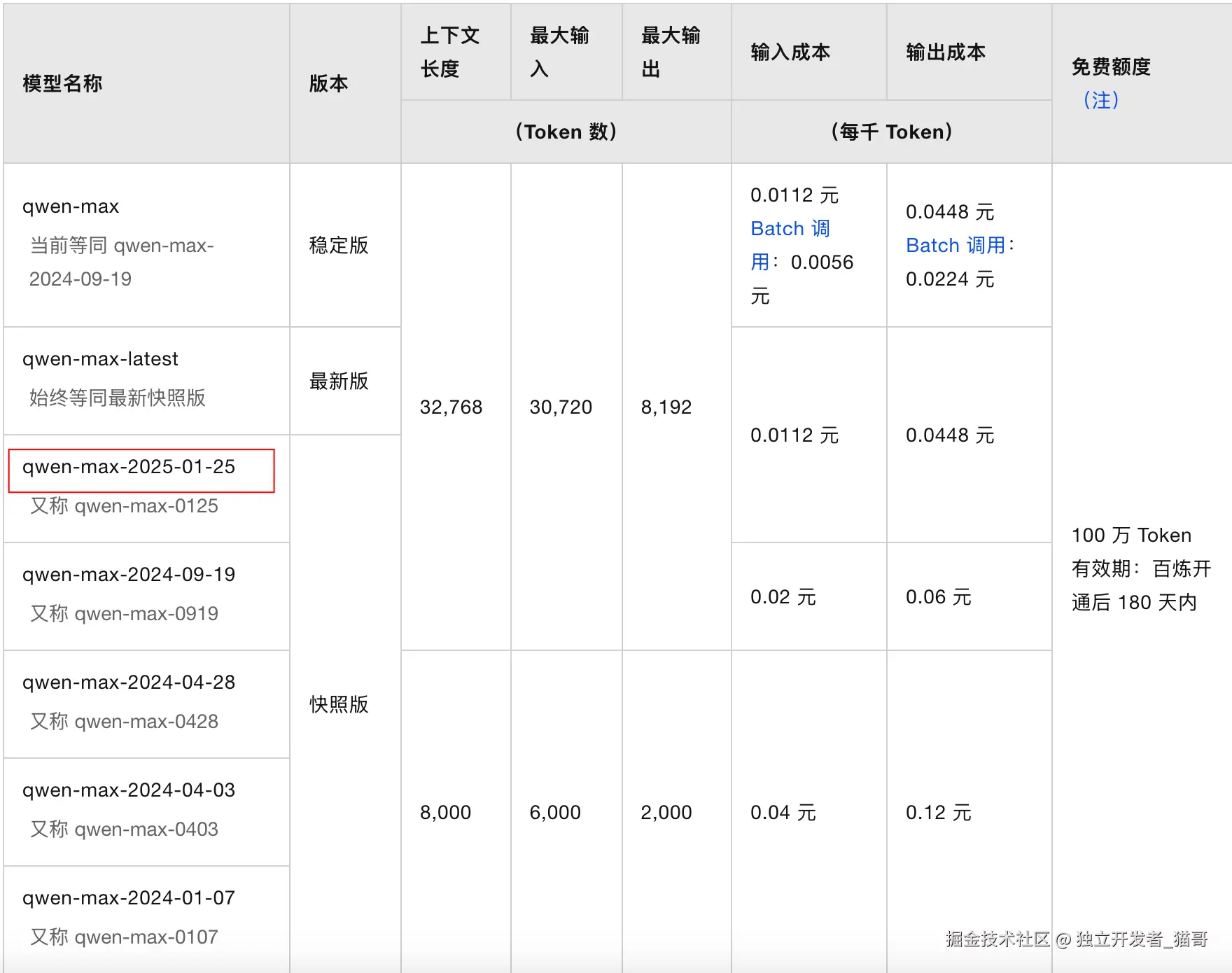Click 0.0112 元 input cost for qwen-max-latest
The width and height of the screenshot is (1232, 973).
[x=794, y=435]
